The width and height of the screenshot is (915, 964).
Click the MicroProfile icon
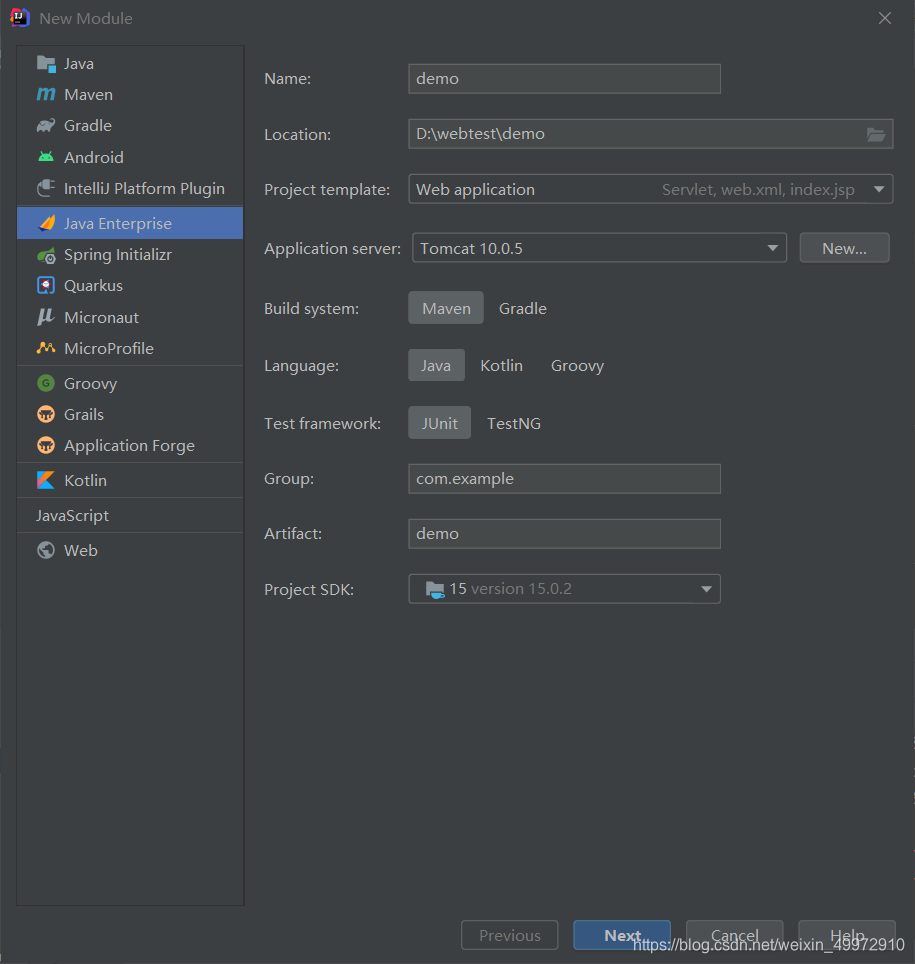point(46,348)
